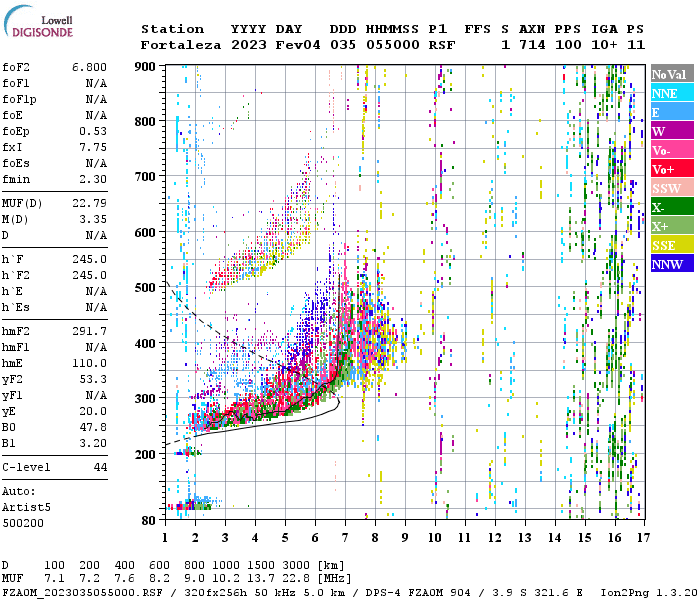
Task: Click the hmF2 value 291.7
Action: [x=89, y=331]
